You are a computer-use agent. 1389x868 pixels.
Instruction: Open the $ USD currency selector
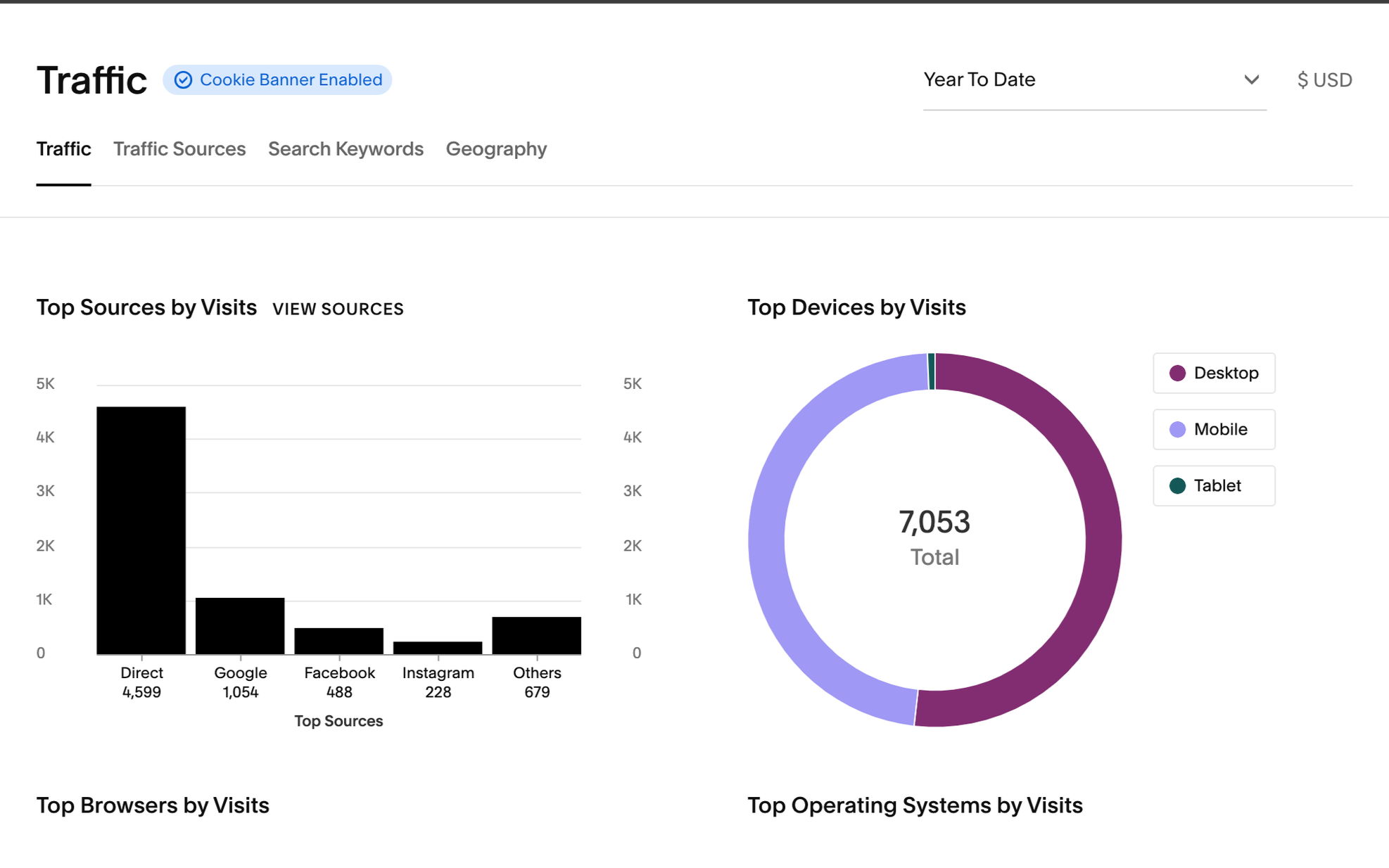(x=1324, y=80)
